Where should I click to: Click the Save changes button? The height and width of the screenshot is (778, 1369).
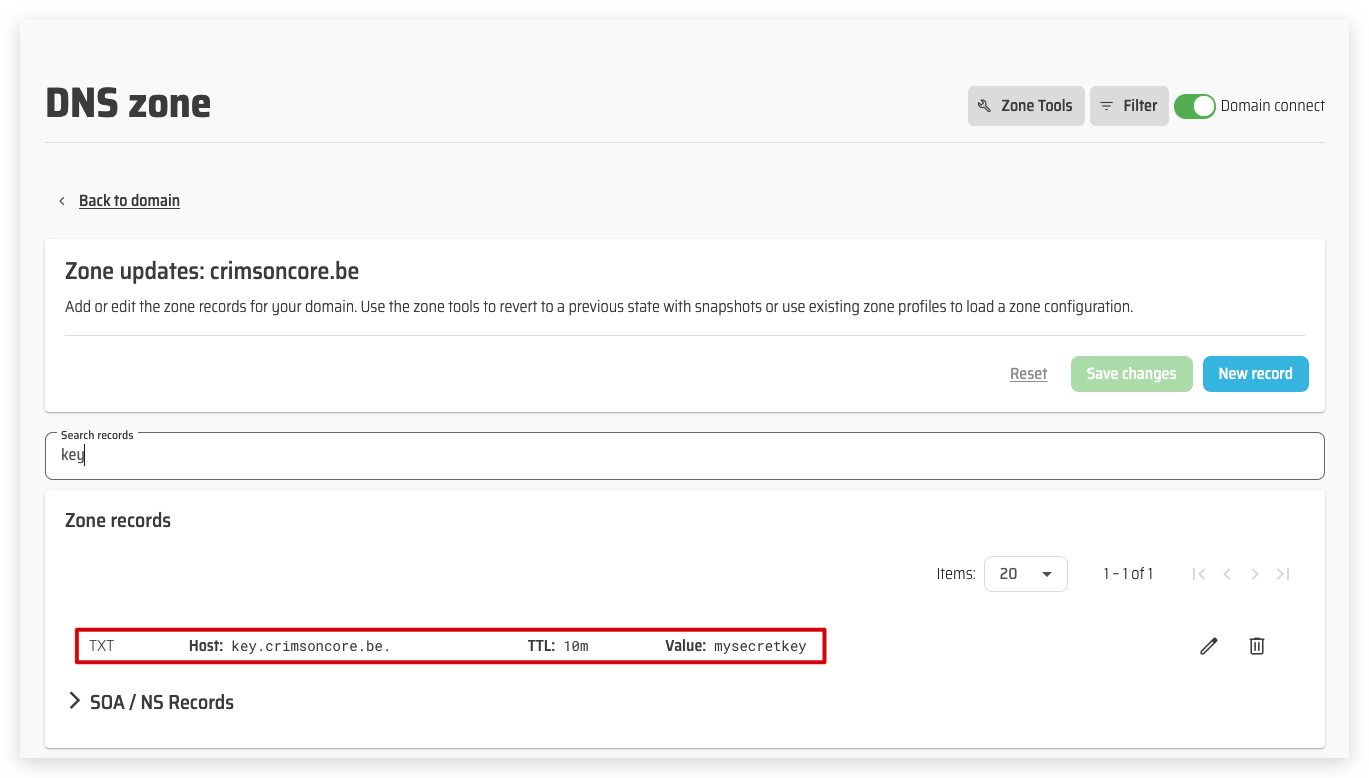point(1132,374)
